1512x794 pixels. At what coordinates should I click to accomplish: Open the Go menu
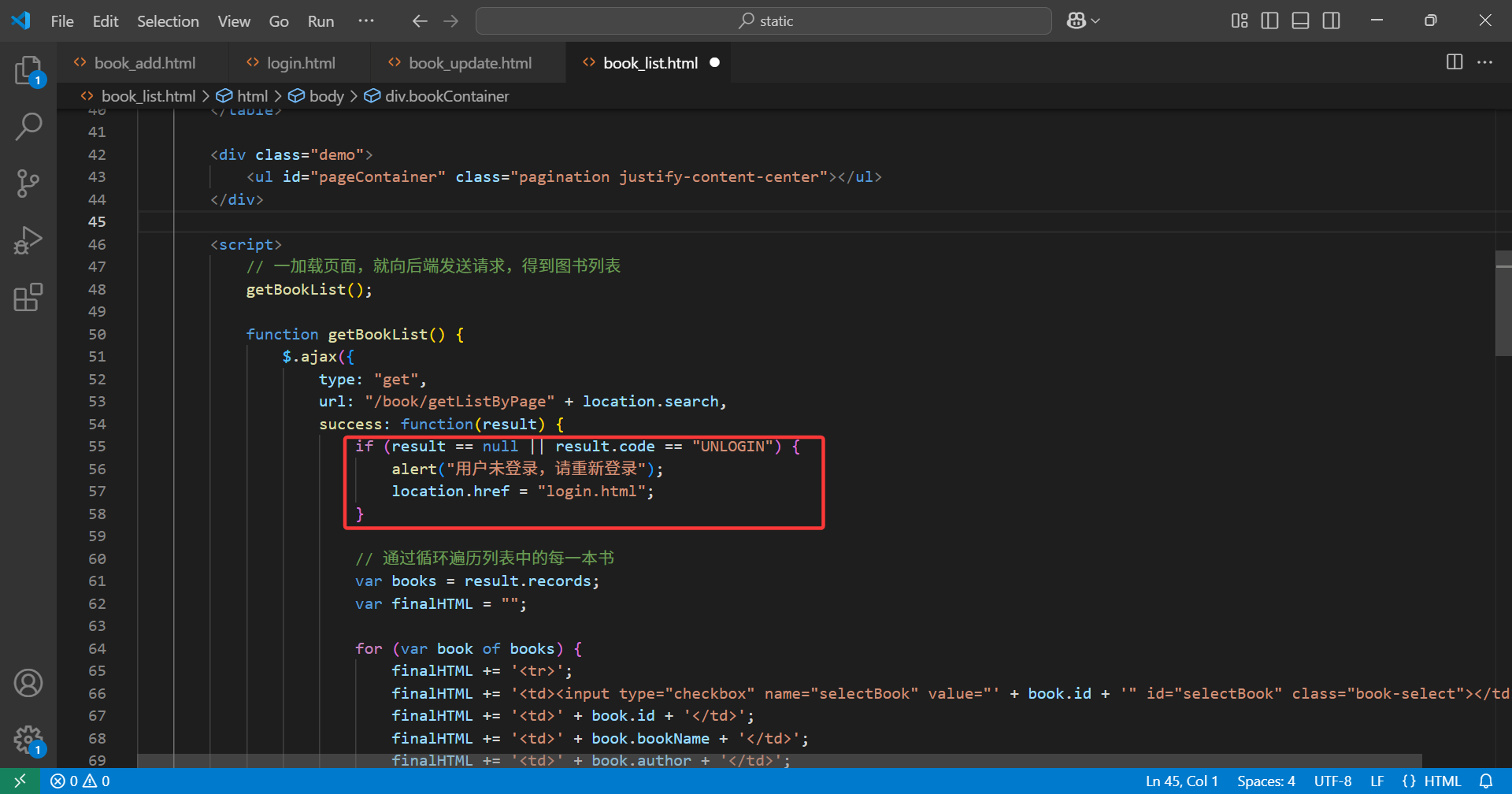[279, 21]
